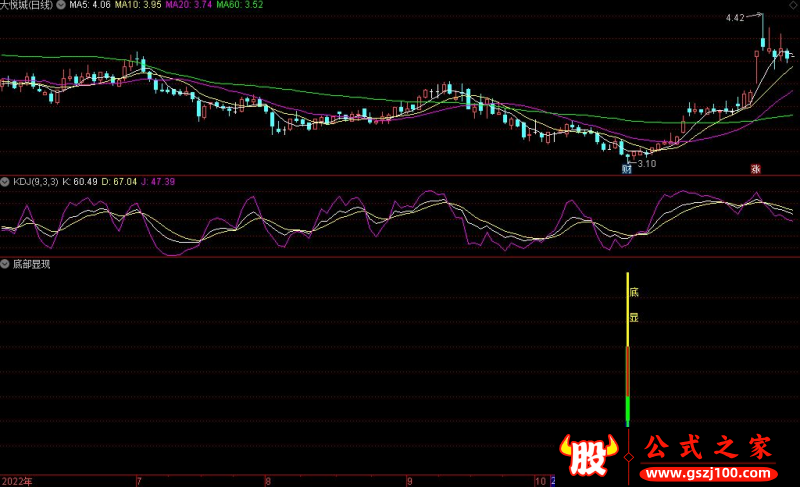This screenshot has width=800, height=487.
Task: Open the KDJ(9,3,3) indicator dropdown arrow
Action: 5,182
